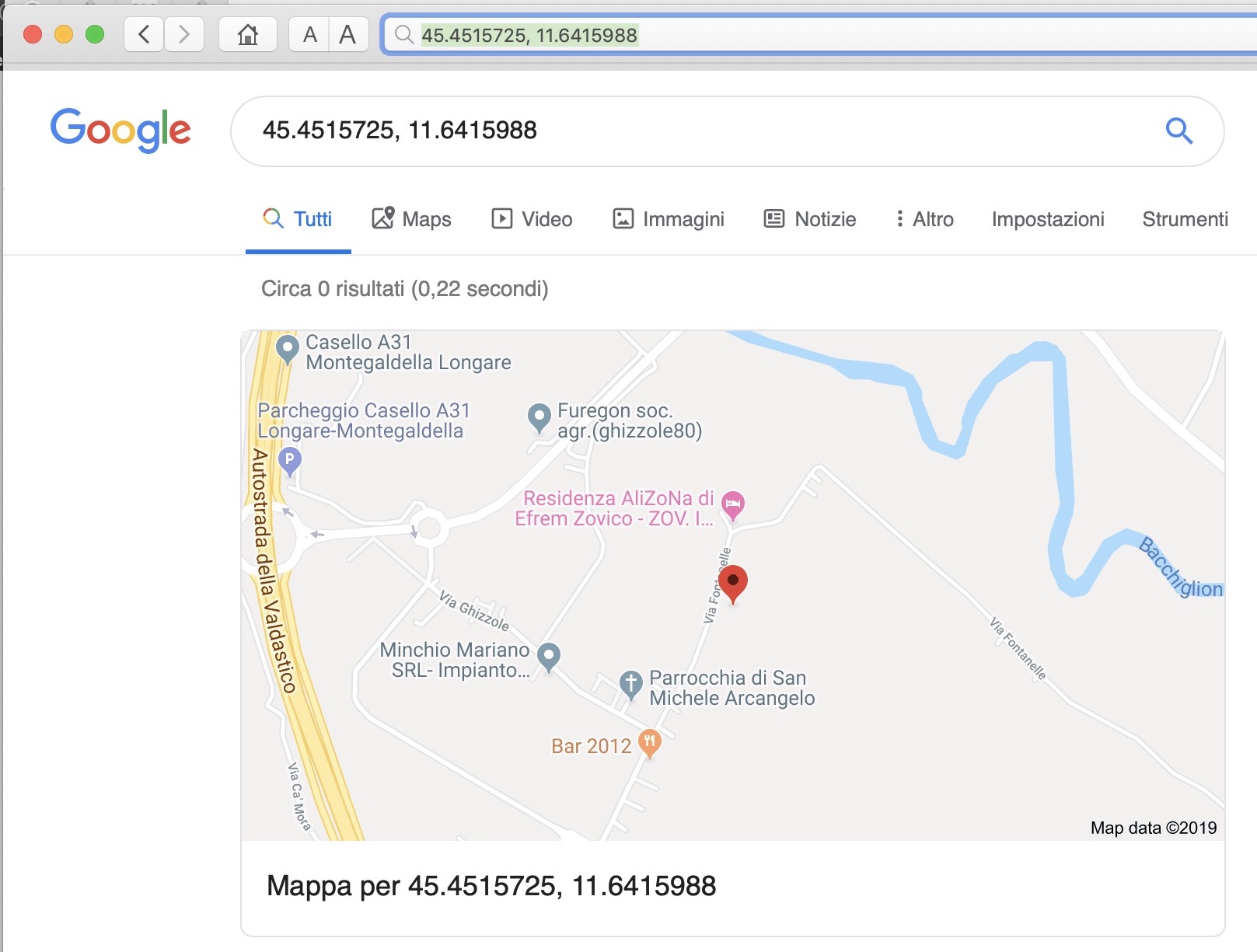This screenshot has height=952, width=1257.
Task: Click the red location marker on map
Action: point(732,584)
